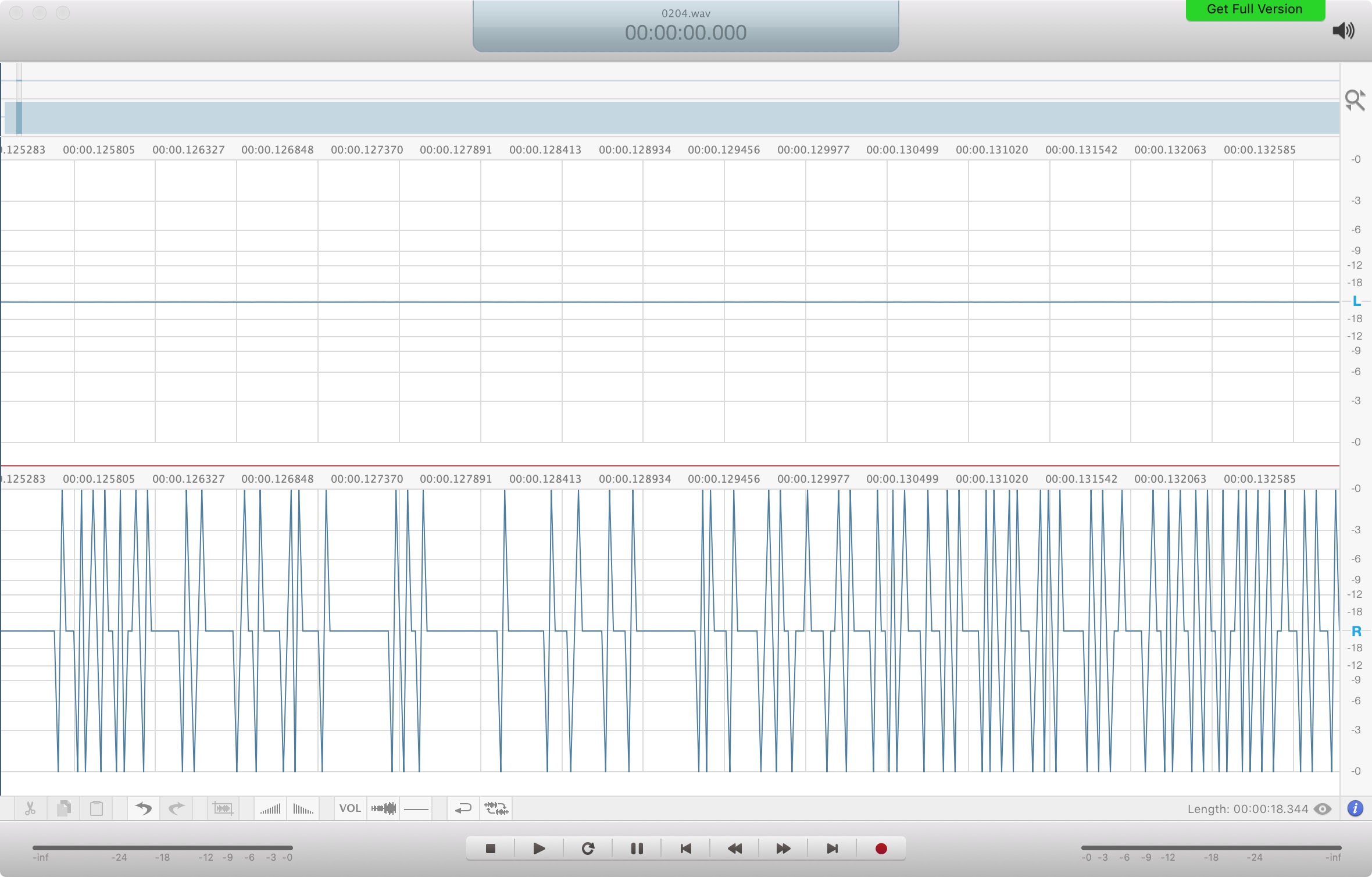Click the Redo arrow icon
The height and width of the screenshot is (877, 1372).
176,808
